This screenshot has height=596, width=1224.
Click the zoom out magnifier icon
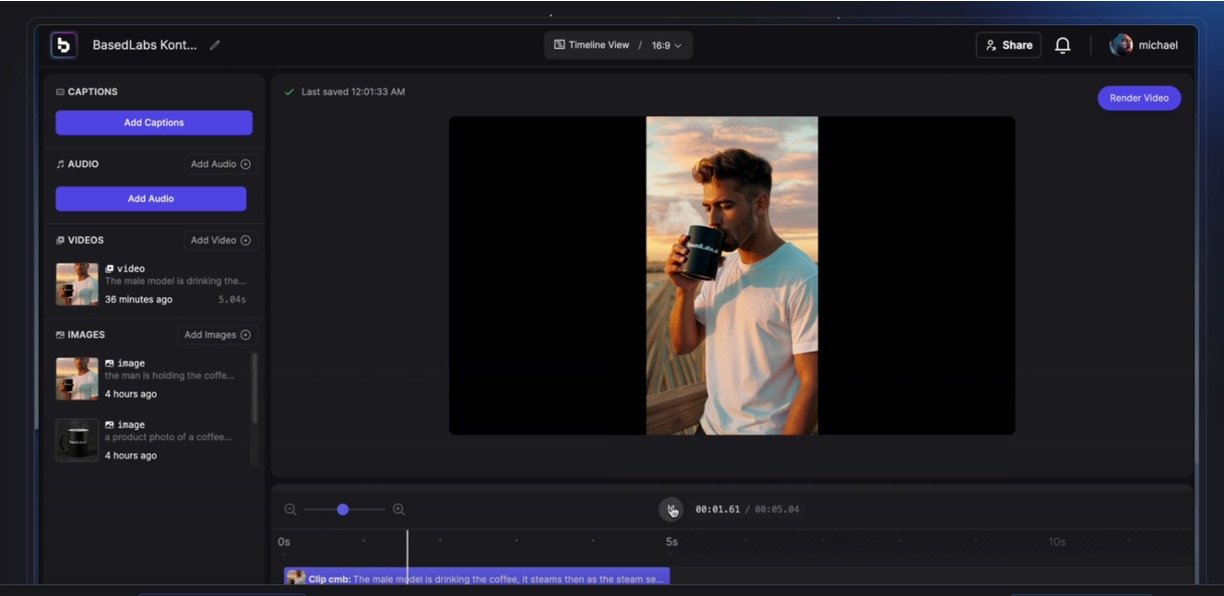point(290,510)
